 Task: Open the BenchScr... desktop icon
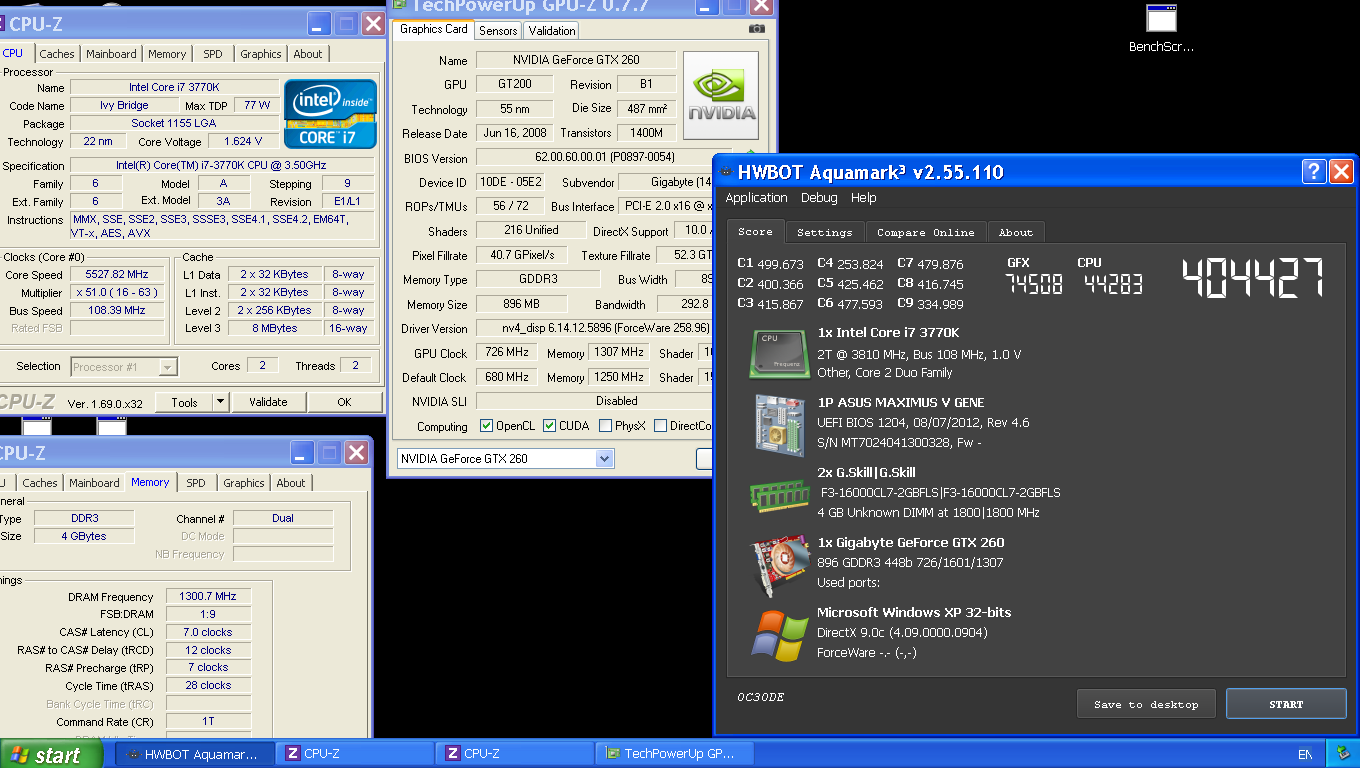[x=1161, y=29]
